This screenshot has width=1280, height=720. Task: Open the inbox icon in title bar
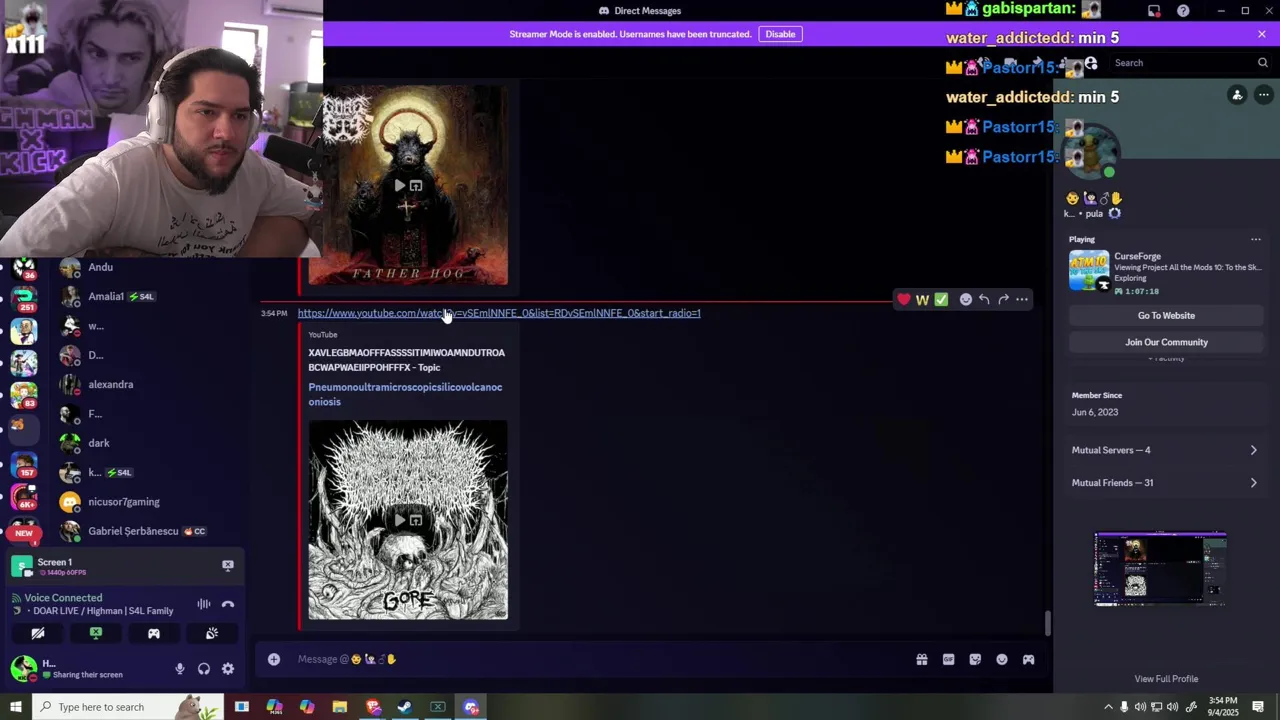point(1154,11)
